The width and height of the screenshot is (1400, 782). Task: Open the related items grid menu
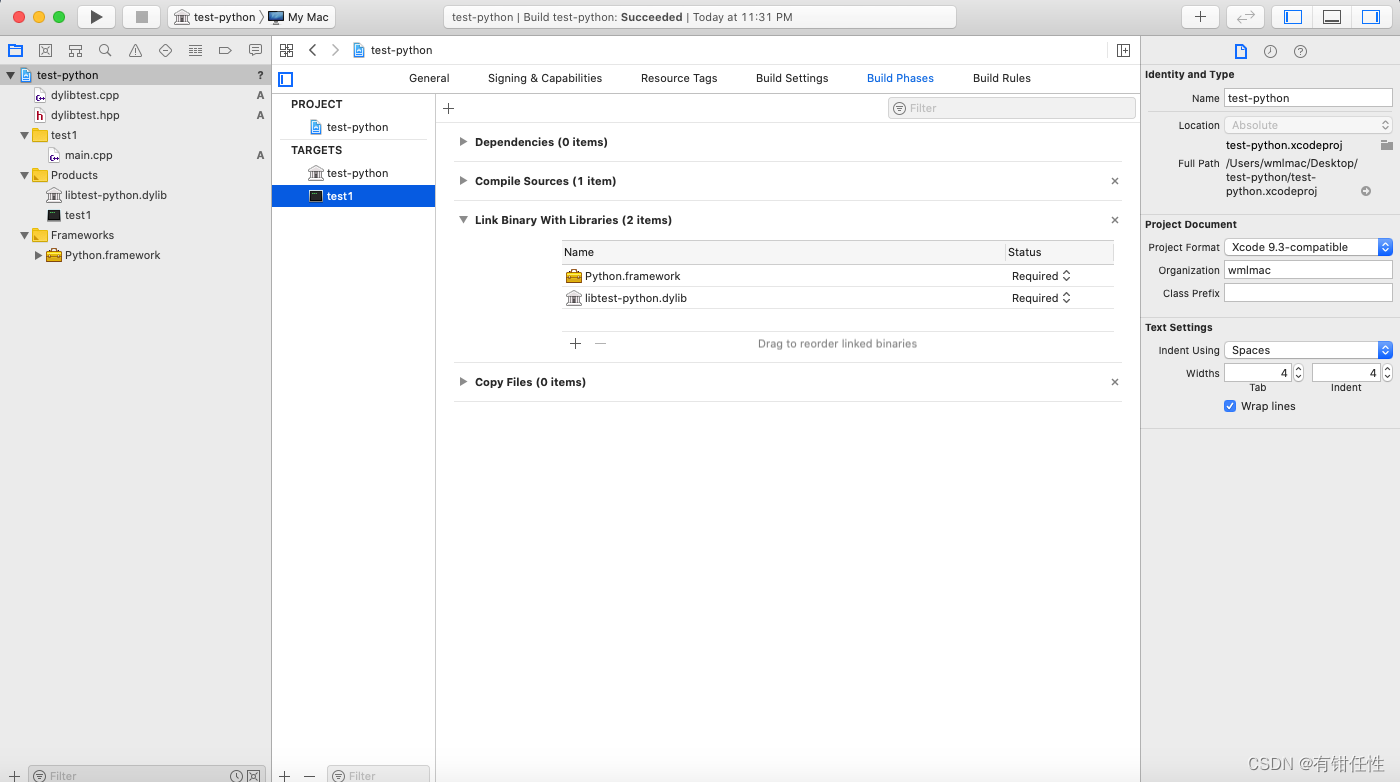click(x=287, y=50)
